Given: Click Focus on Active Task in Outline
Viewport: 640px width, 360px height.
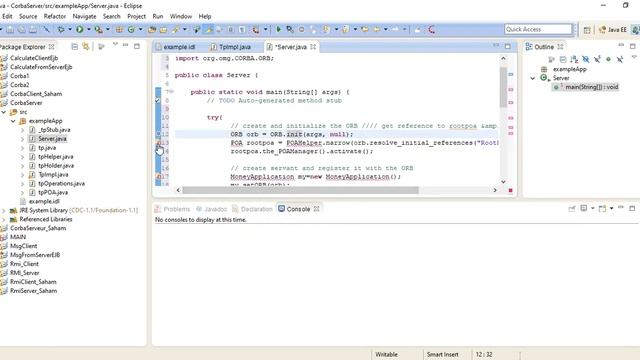Looking at the screenshot, I should click(551, 60).
